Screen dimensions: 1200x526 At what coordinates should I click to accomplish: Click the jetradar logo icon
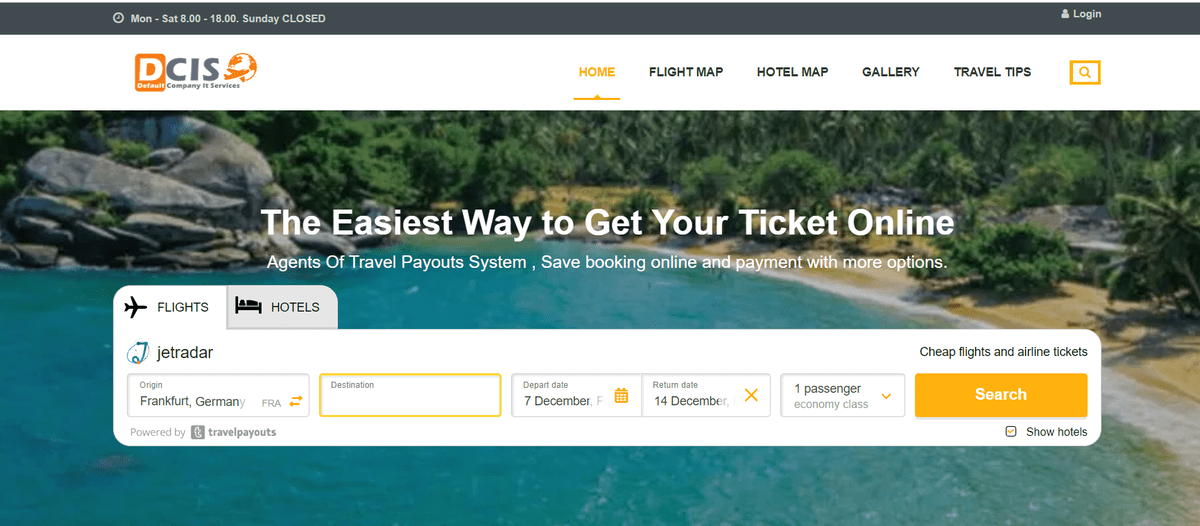click(138, 352)
